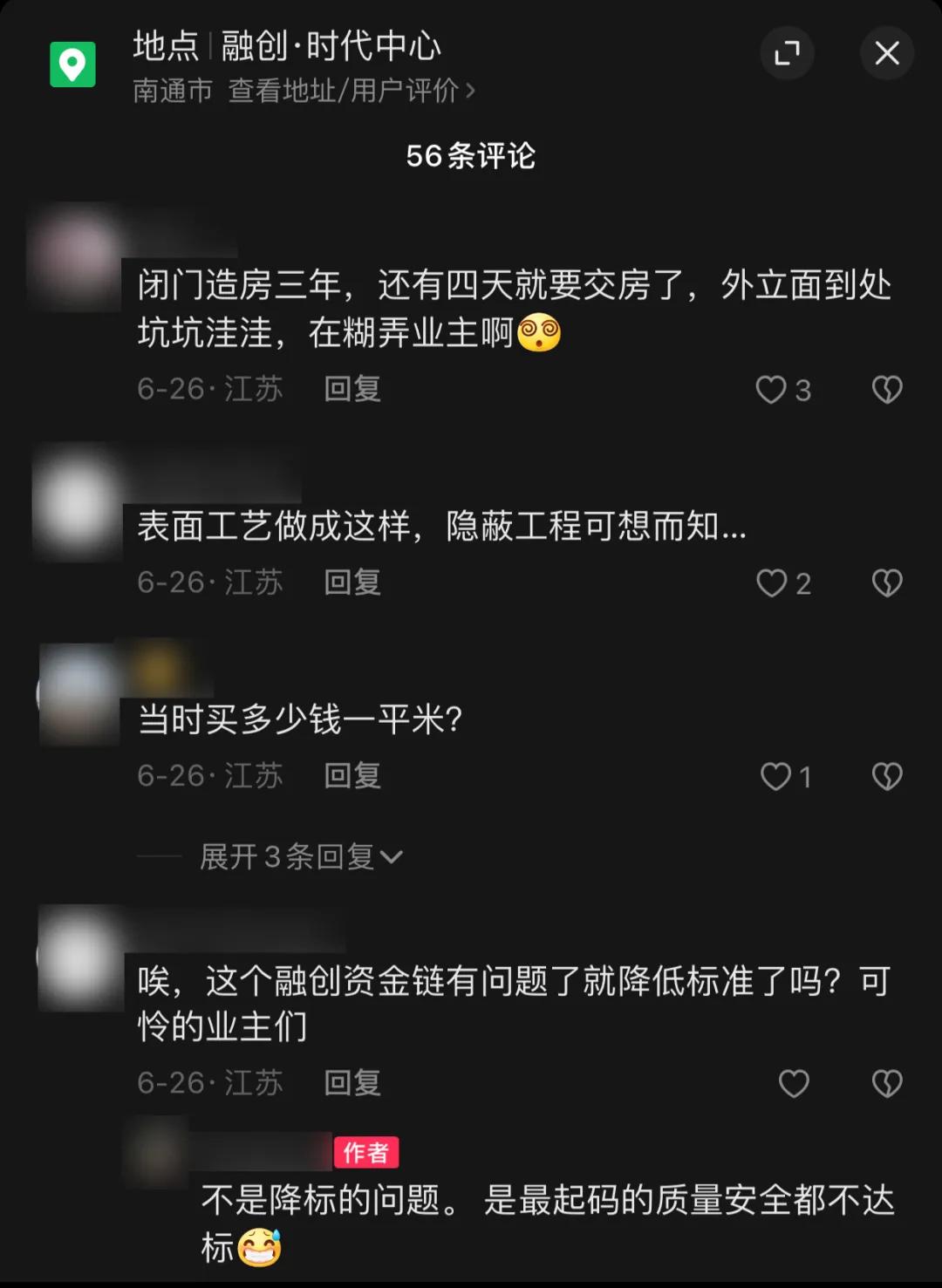Reply to the 可怜的业主们 comment
This screenshot has width=942, height=1288.
(352, 1083)
